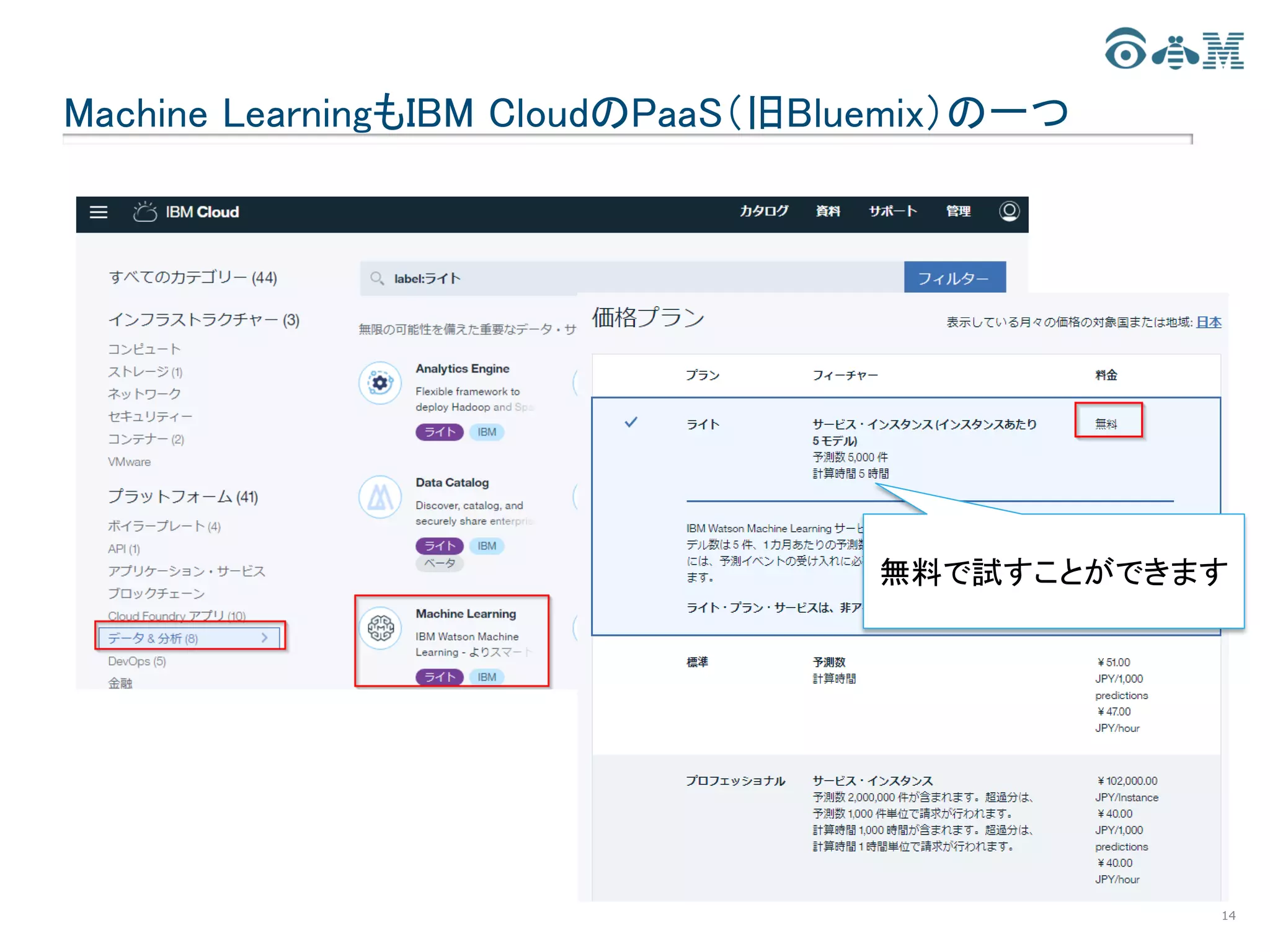Click the IBM tag under Machine Learning

click(x=487, y=677)
